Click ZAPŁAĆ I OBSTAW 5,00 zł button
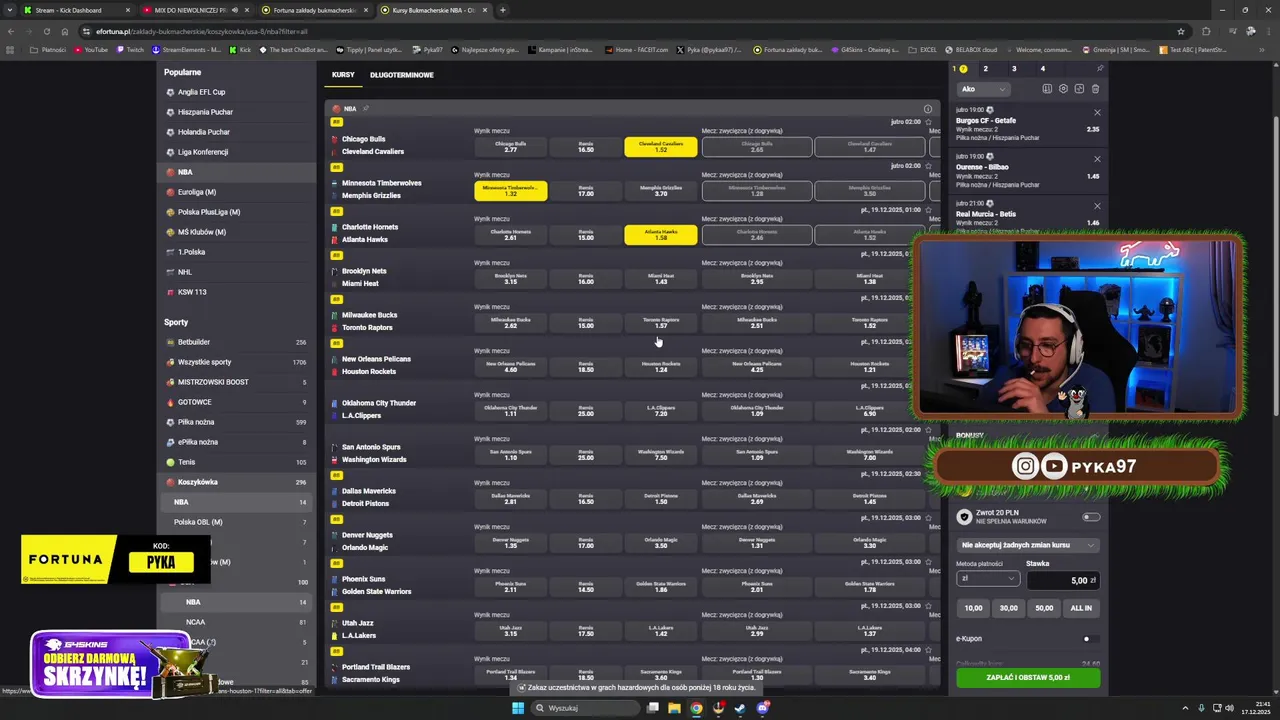This screenshot has height=720, width=1280. [x=1028, y=677]
